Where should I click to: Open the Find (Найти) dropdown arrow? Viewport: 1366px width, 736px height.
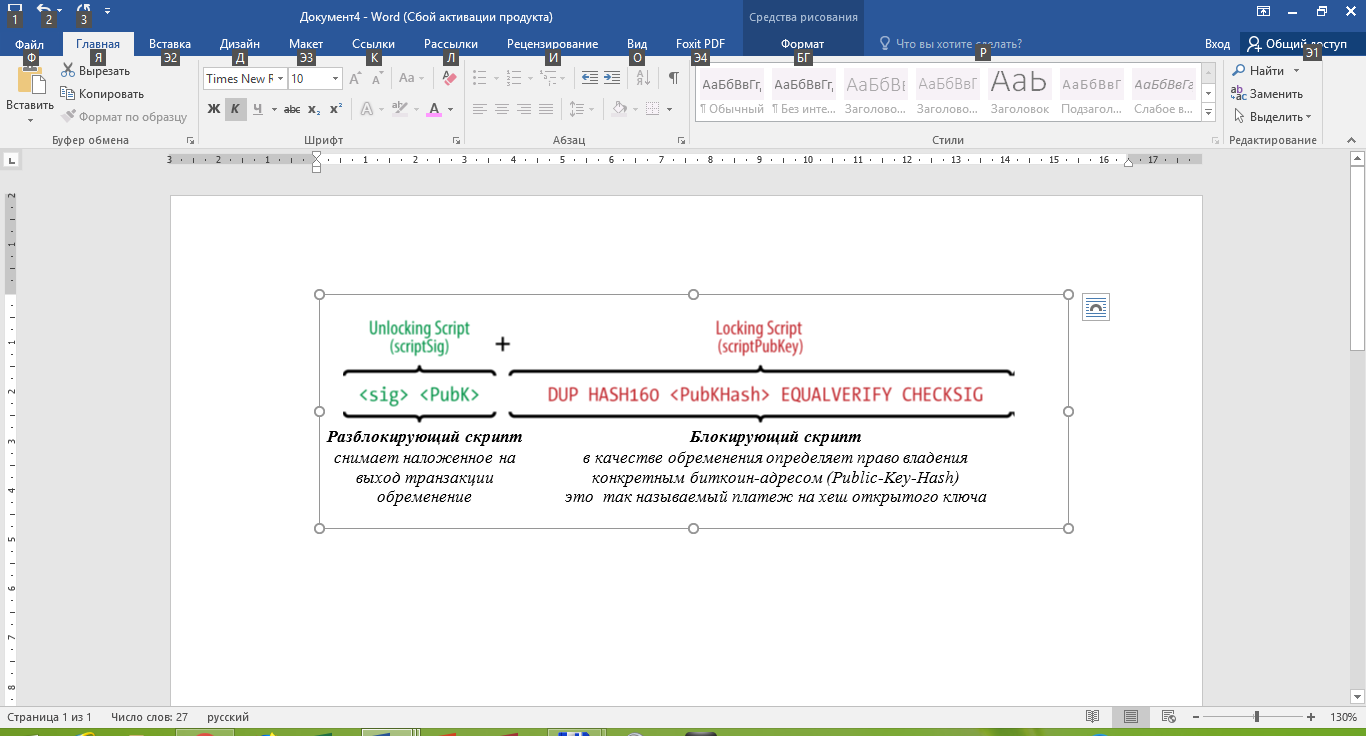pyautogui.click(x=1297, y=71)
